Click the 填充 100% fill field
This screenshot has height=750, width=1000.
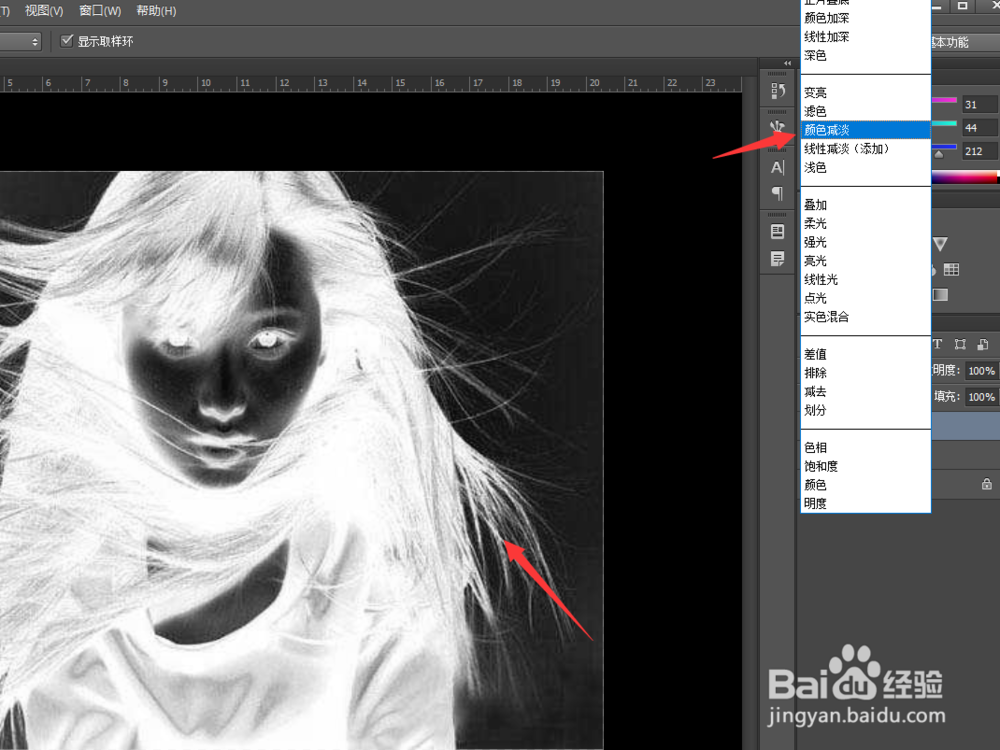point(981,397)
